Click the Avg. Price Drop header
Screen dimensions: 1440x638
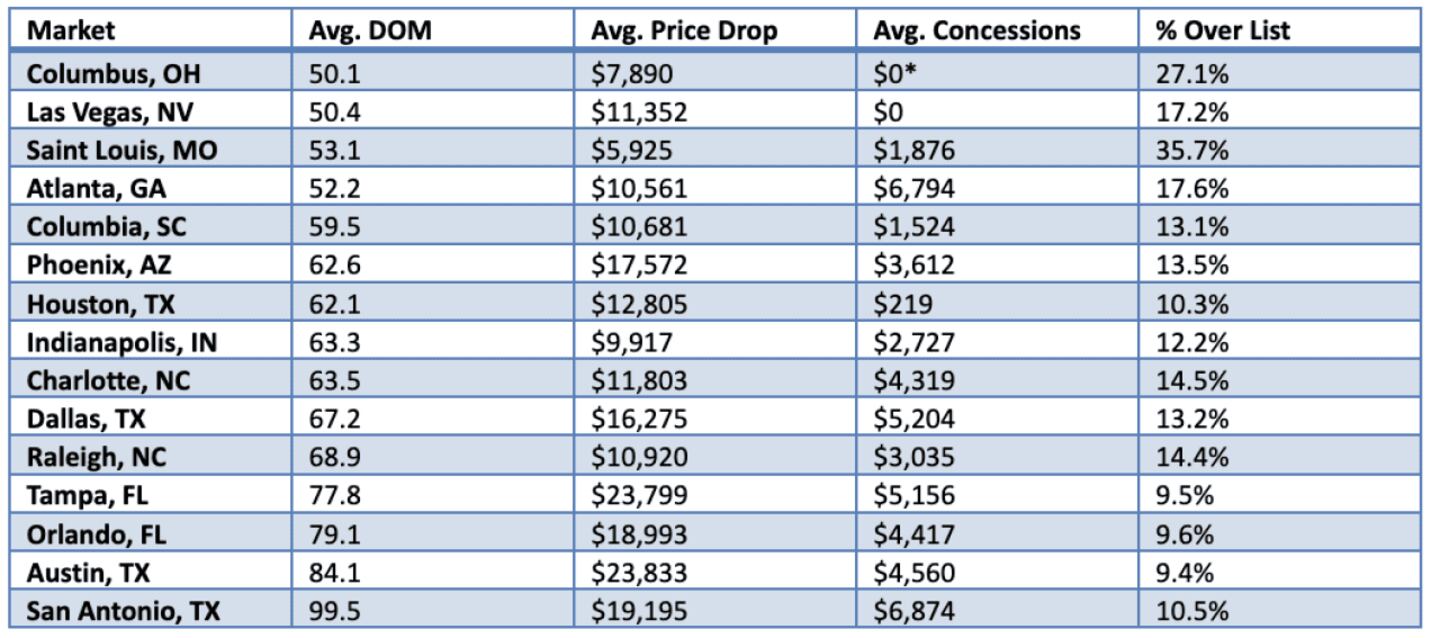tap(684, 30)
